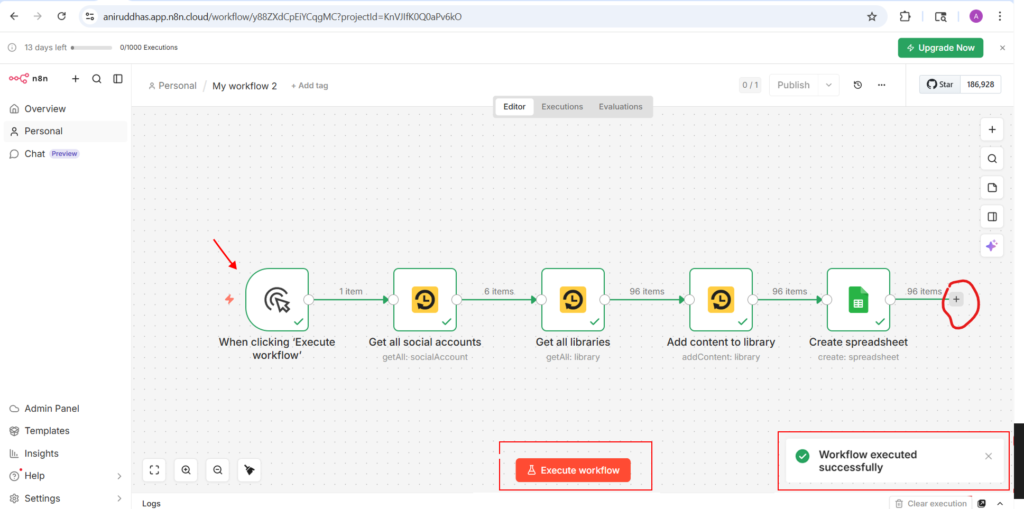This screenshot has height=509, width=1024.
Task: Switch to the Evaluations tab
Action: 620,107
